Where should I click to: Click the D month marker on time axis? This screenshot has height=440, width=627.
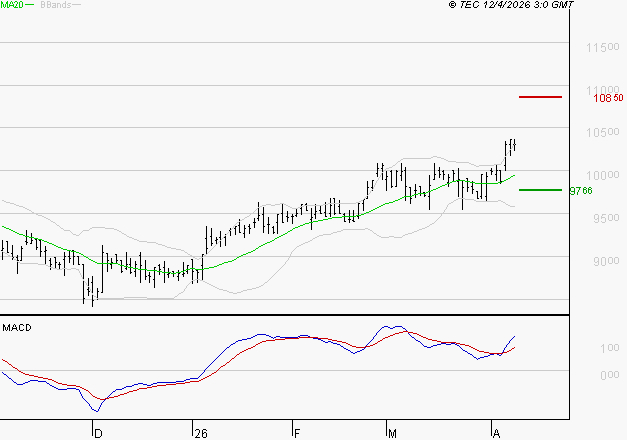click(x=97, y=433)
